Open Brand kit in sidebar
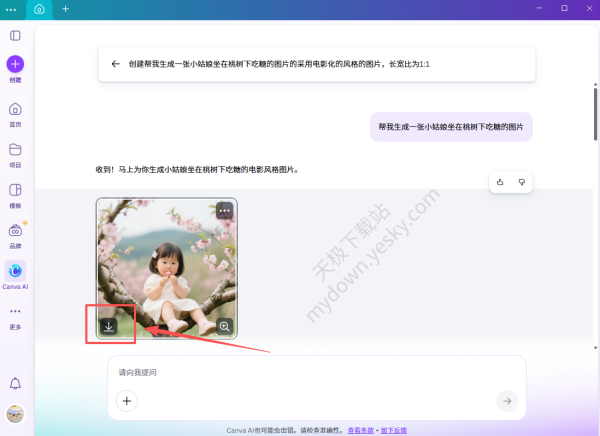The image size is (600, 436). tap(15, 232)
